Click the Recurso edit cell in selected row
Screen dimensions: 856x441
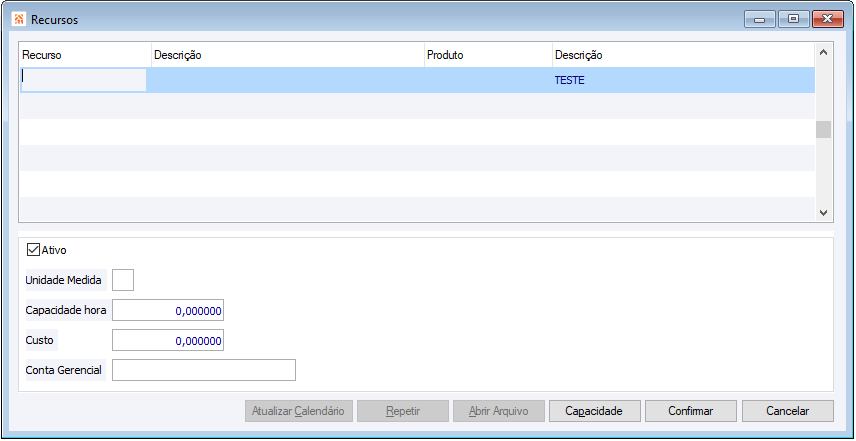[x=84, y=80]
